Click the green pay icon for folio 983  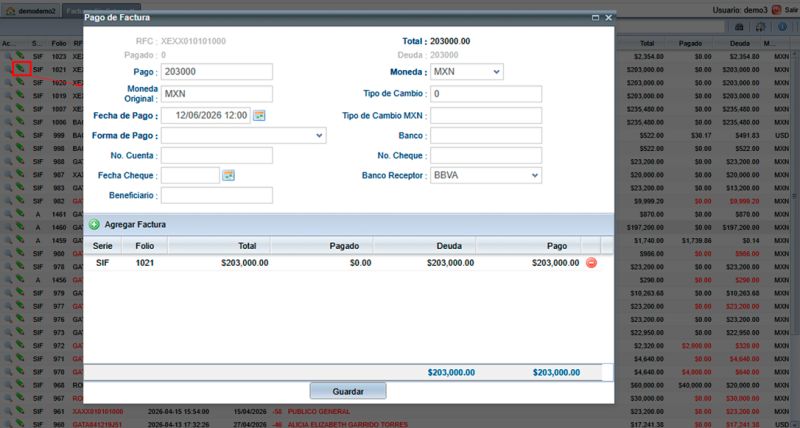(x=20, y=187)
